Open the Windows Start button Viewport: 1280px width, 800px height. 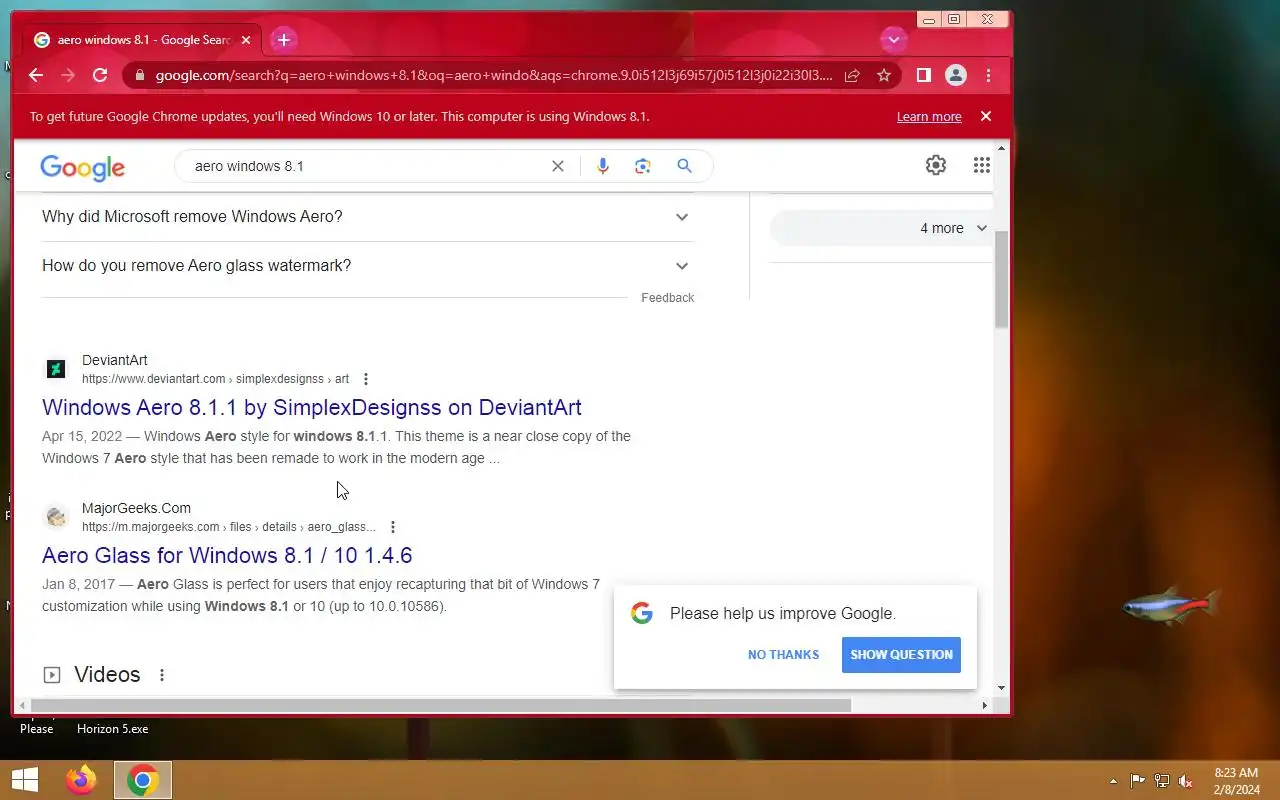25,780
